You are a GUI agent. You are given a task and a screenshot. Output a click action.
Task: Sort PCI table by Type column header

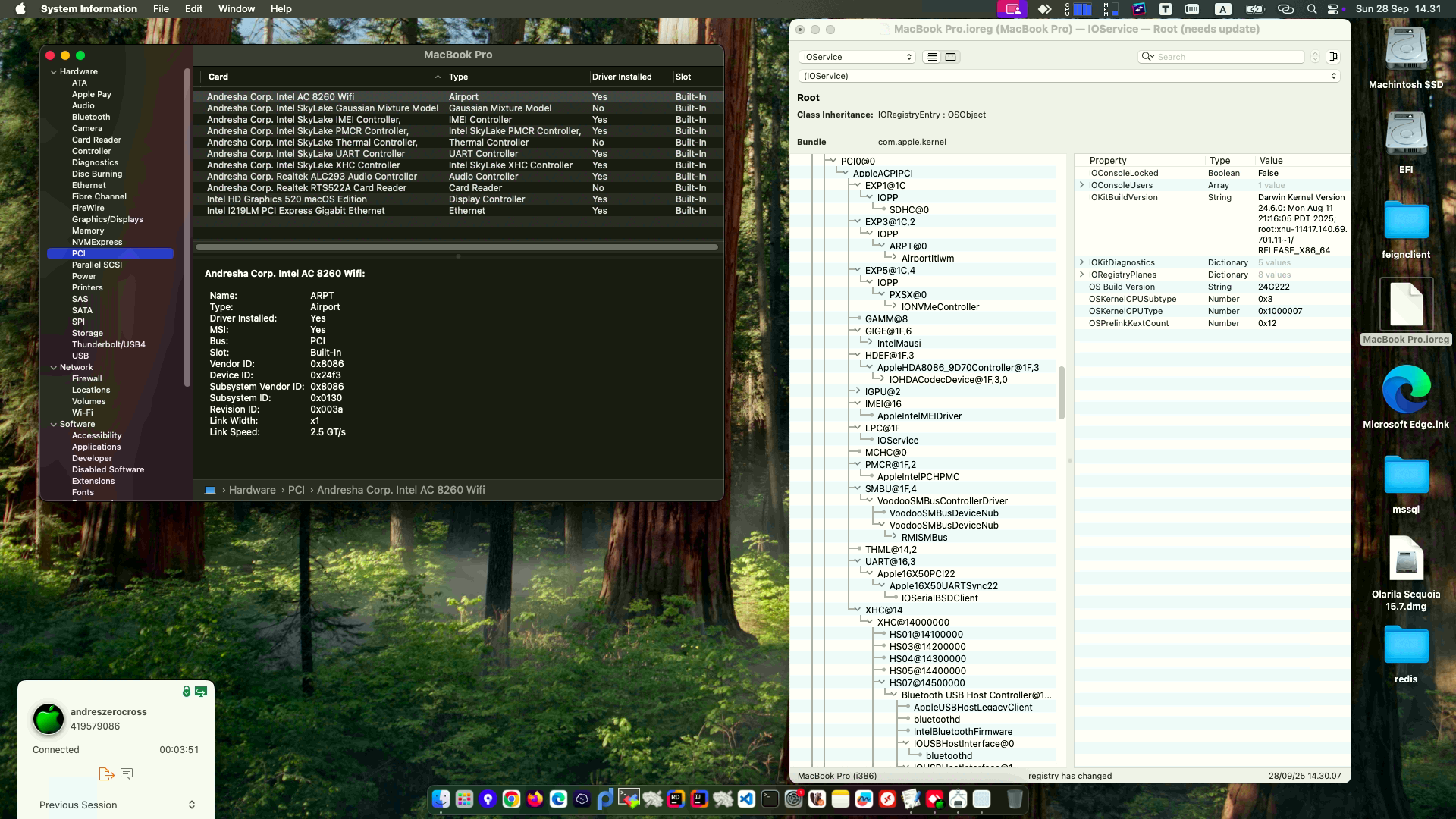point(517,77)
